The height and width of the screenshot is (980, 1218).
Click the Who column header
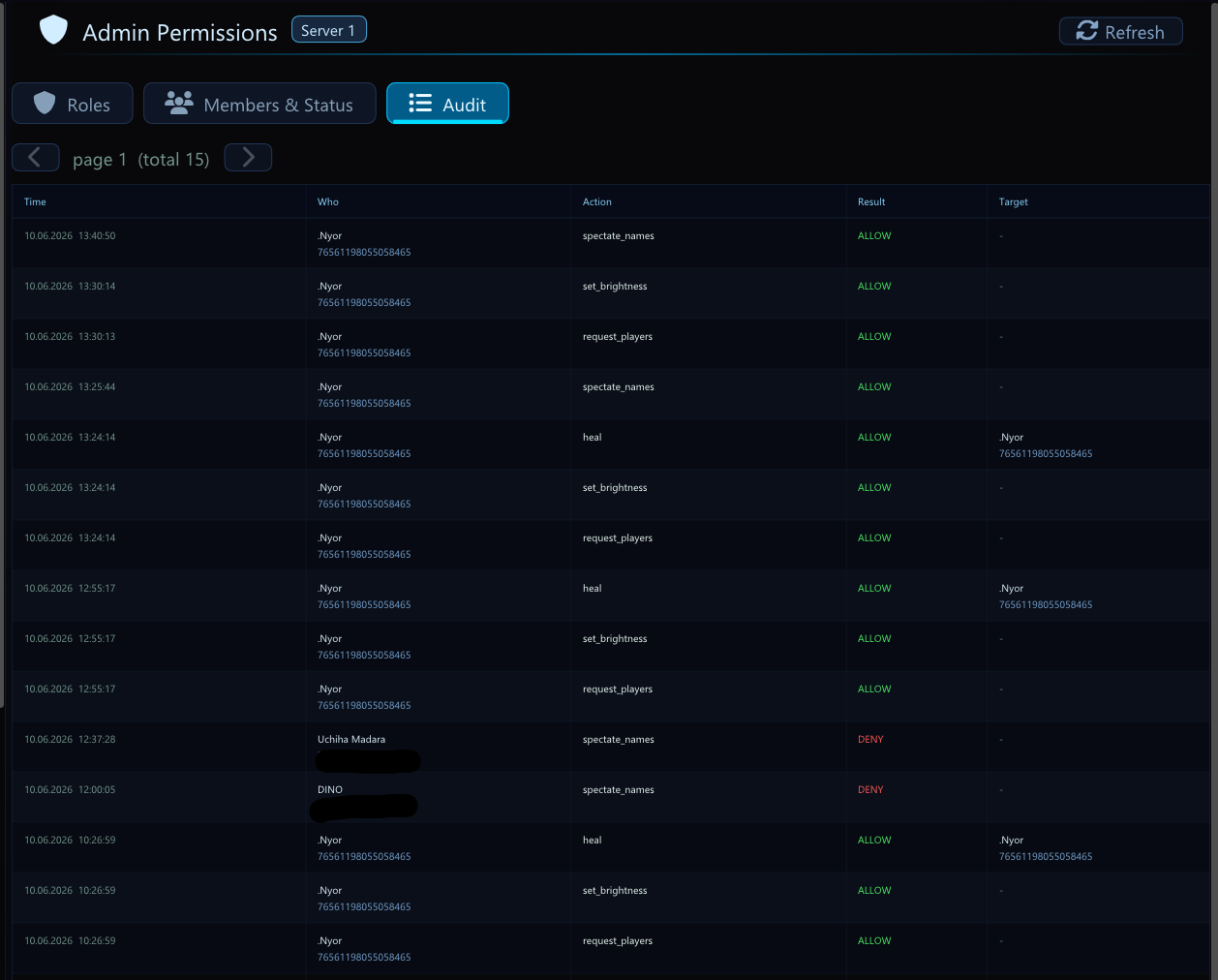328,201
